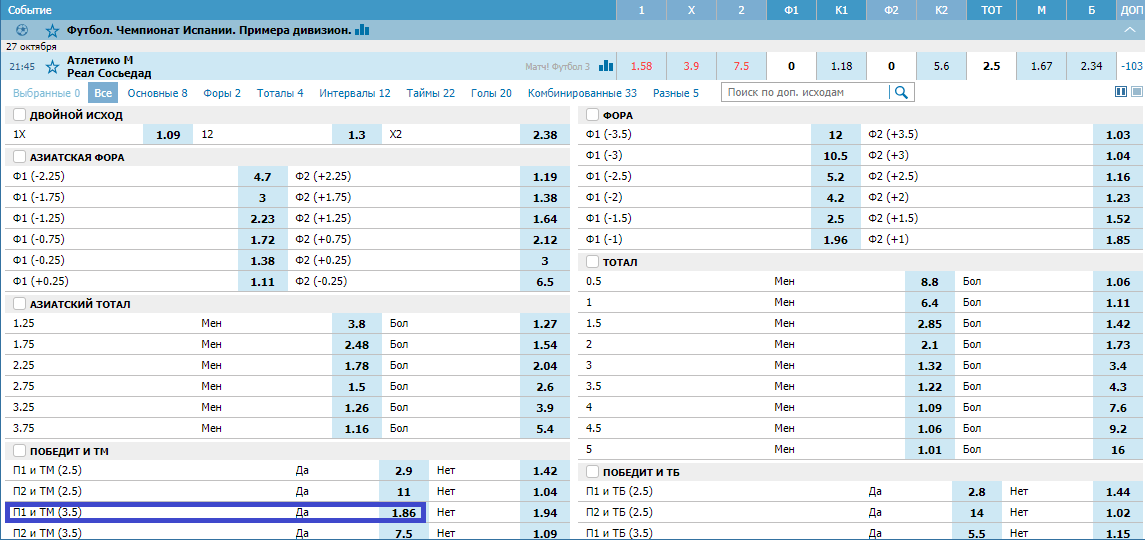Viewport: 1145px width, 540px height.
Task: Select Ф2 (+2.5) odds 1.16
Action: coord(1118,177)
